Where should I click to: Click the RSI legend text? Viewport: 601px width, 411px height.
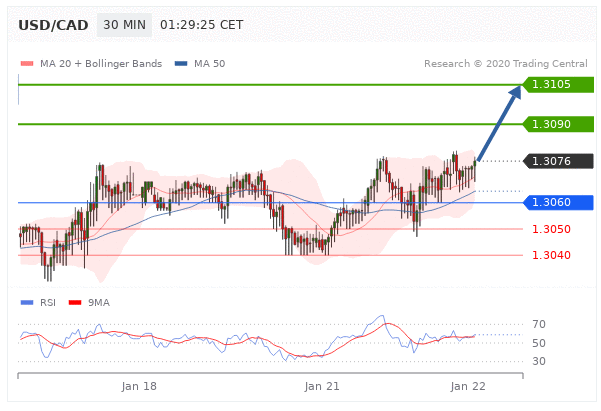48,302
